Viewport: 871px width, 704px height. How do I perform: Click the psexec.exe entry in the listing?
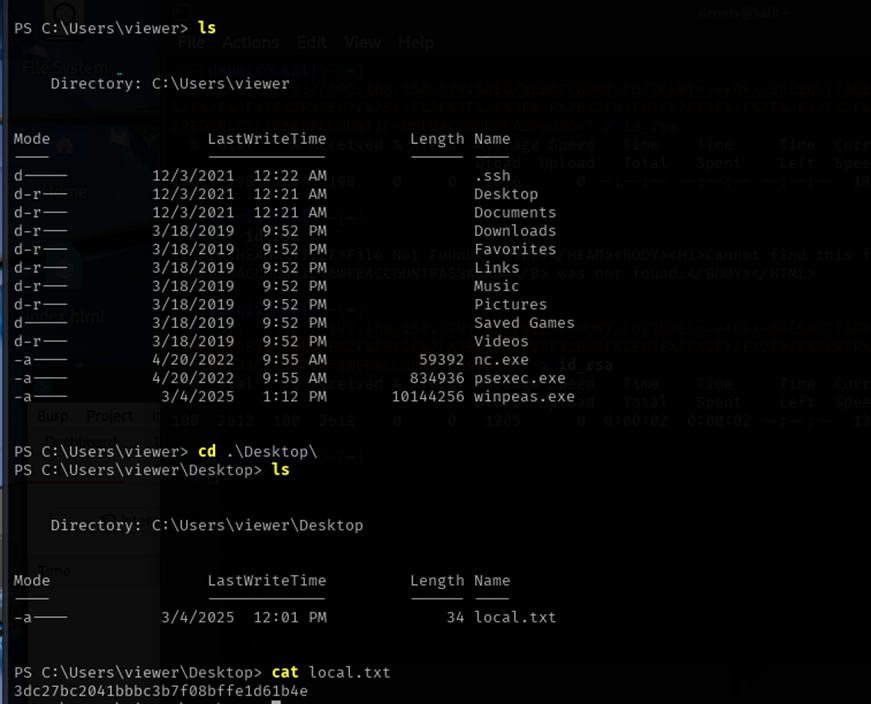click(519, 378)
